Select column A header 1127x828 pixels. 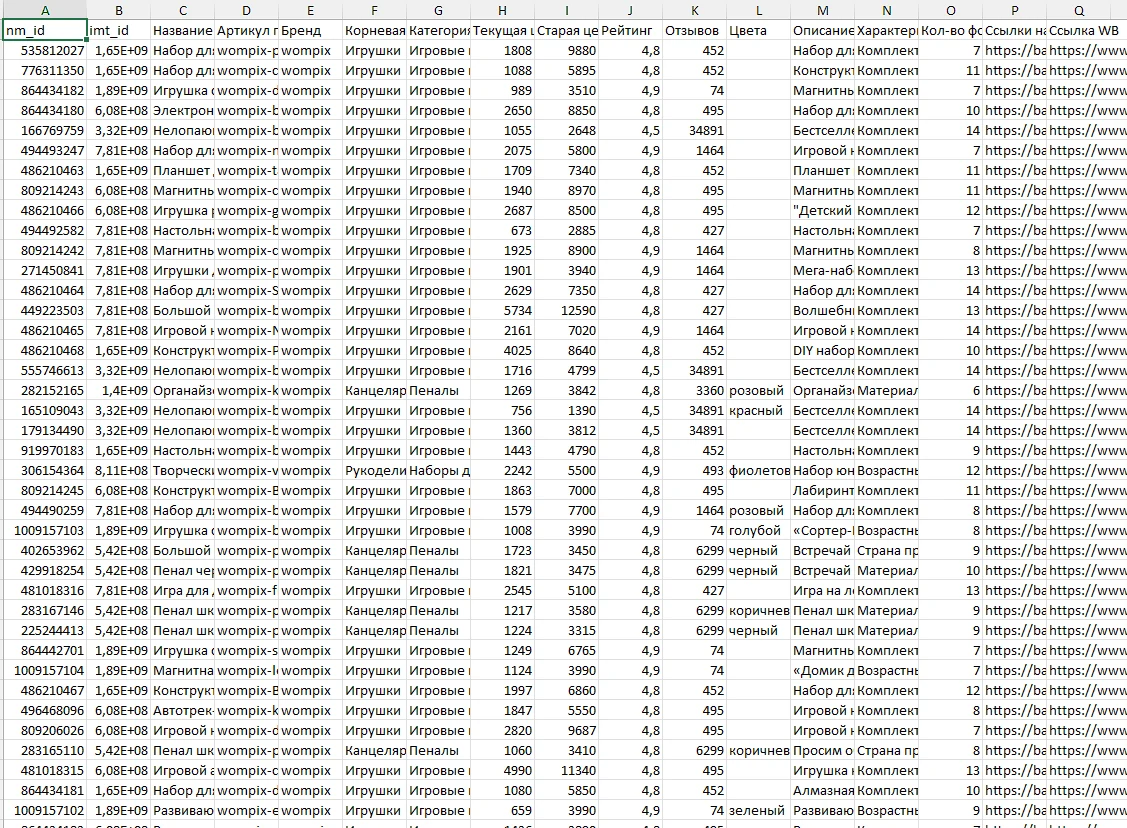(x=45, y=10)
